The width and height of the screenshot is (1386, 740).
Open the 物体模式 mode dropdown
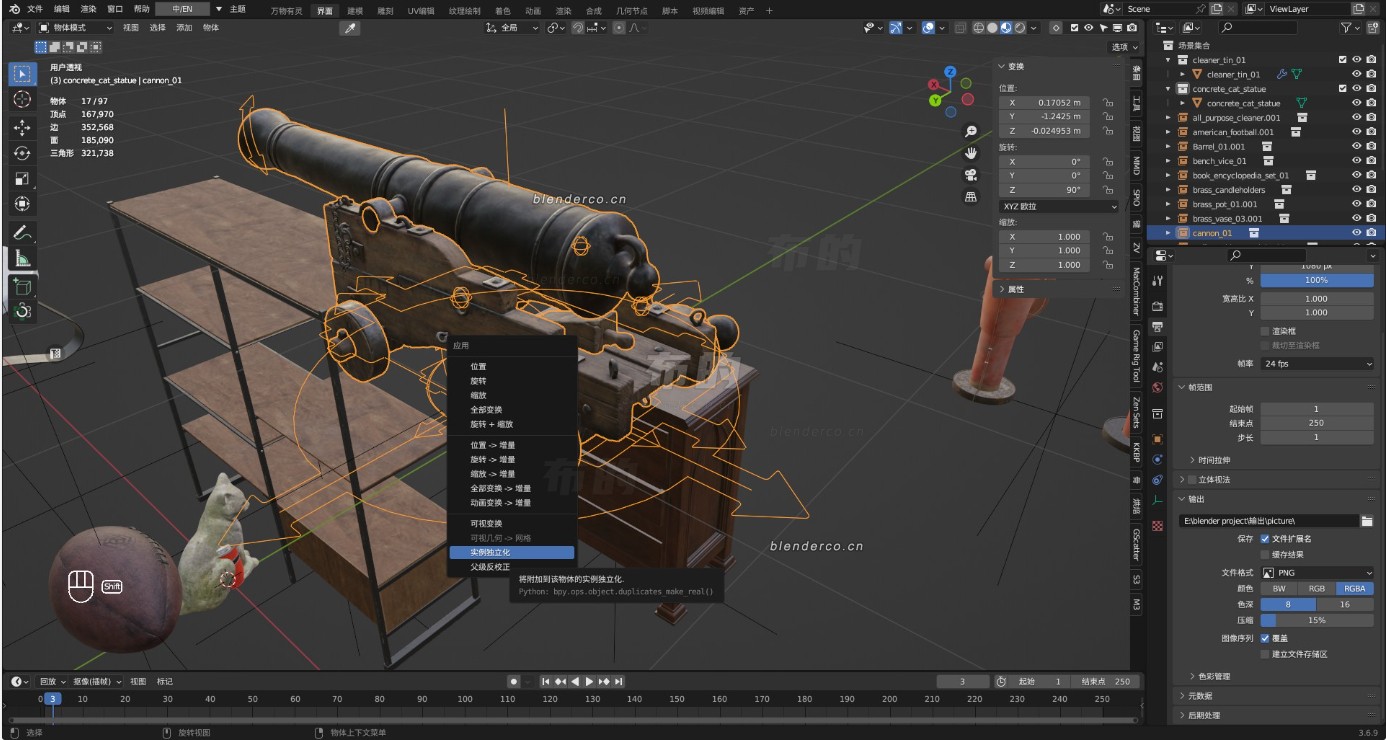coord(76,28)
